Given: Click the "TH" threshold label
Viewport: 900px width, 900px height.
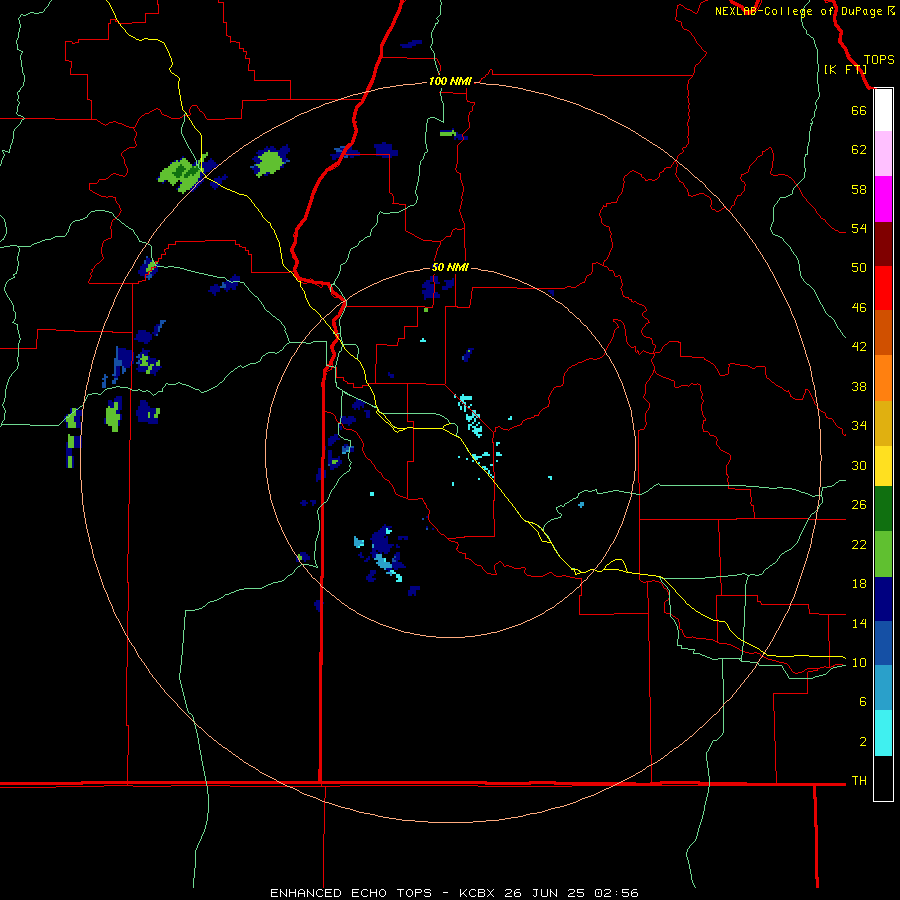Looking at the screenshot, I should pos(859,781).
